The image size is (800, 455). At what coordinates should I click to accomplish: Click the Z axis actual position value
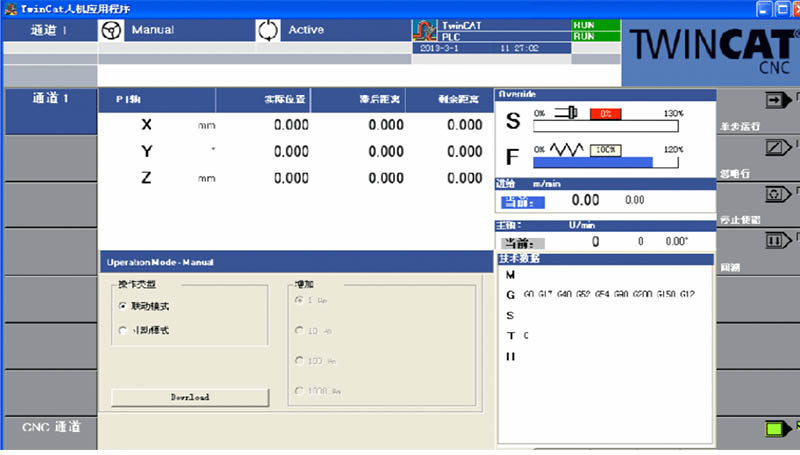(x=291, y=178)
